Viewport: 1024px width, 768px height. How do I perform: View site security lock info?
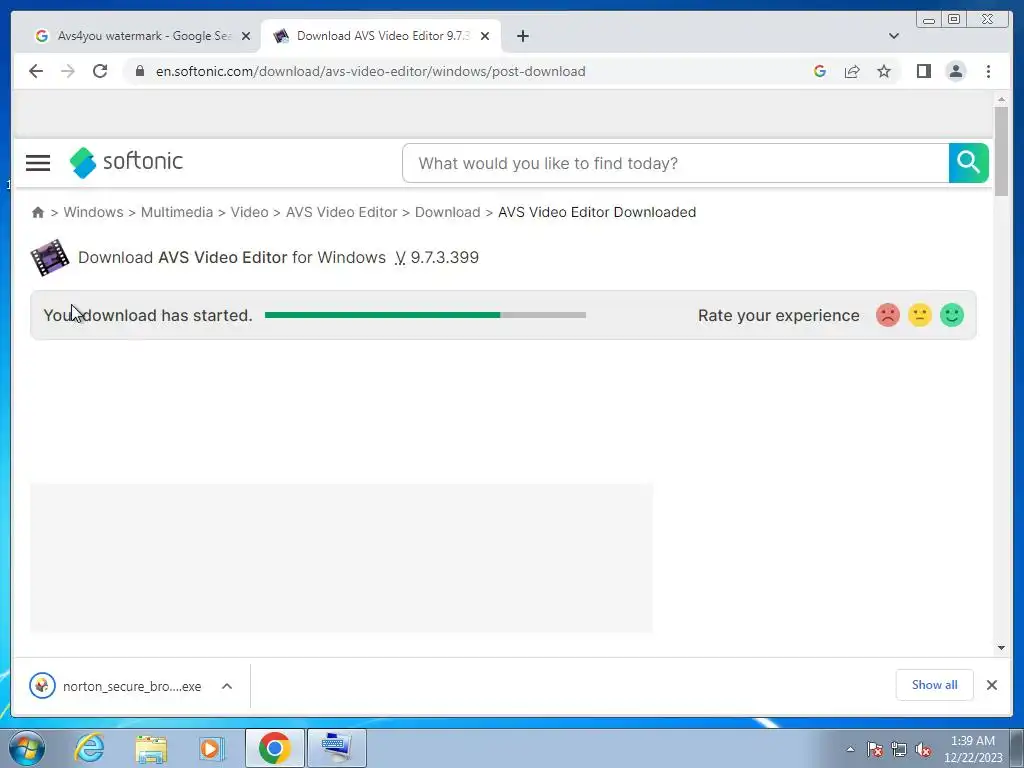[140, 71]
